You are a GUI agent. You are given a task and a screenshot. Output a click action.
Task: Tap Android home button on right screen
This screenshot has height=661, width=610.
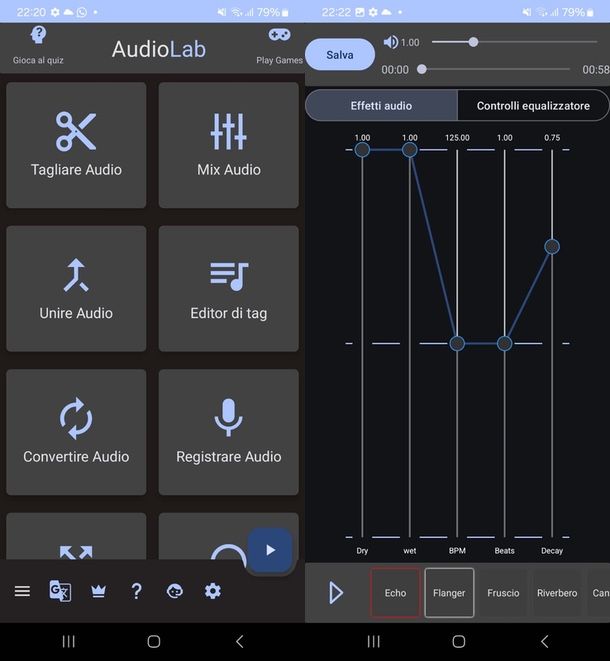click(x=459, y=642)
